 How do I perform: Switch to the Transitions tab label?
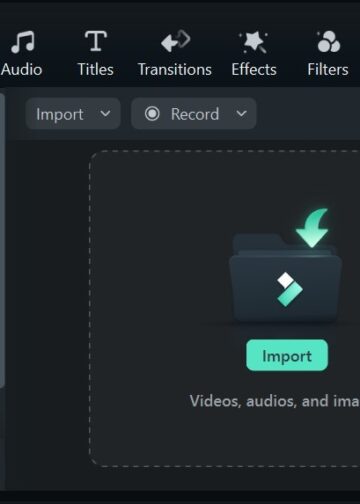[175, 70]
